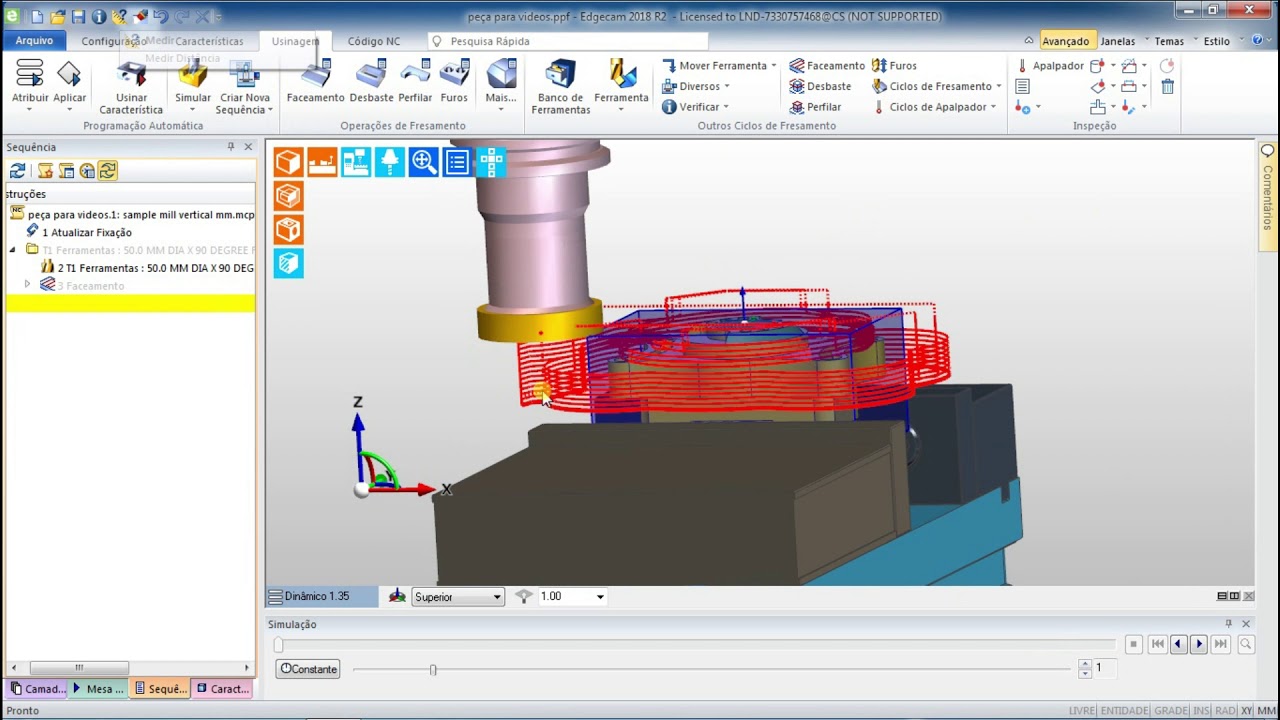Screen dimensions: 1280x720
Task: Save the file from quick access toolbar
Action: click(x=78, y=16)
